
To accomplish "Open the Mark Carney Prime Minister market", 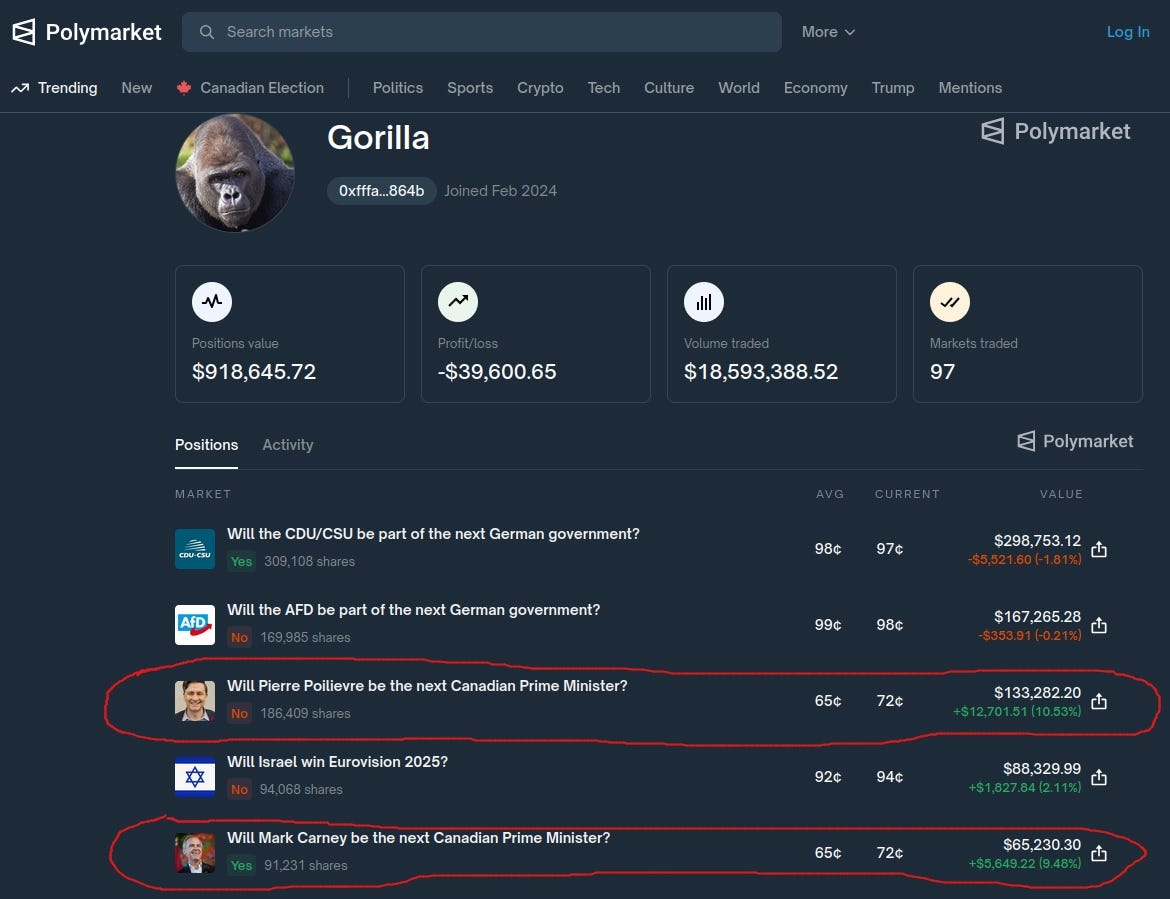I will tap(419, 838).
